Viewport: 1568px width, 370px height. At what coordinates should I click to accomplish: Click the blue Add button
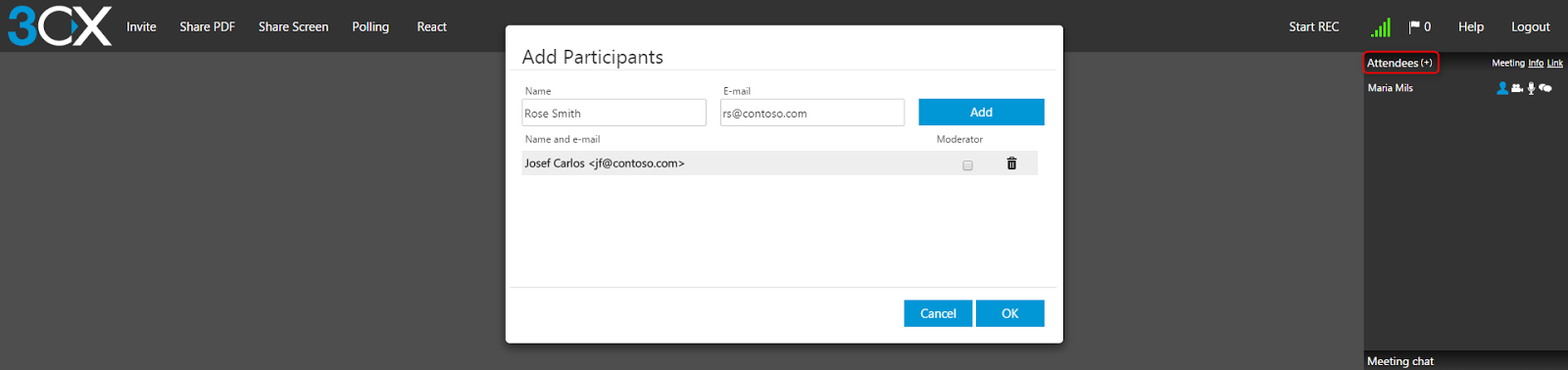tap(981, 113)
